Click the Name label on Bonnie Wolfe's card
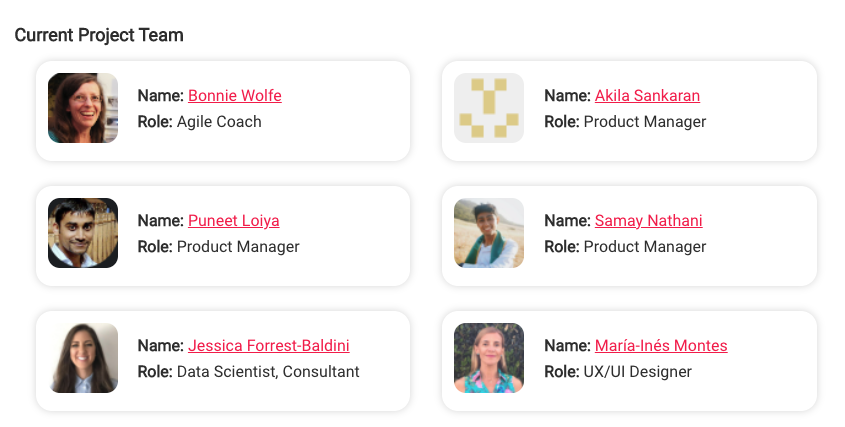 pyautogui.click(x=161, y=95)
